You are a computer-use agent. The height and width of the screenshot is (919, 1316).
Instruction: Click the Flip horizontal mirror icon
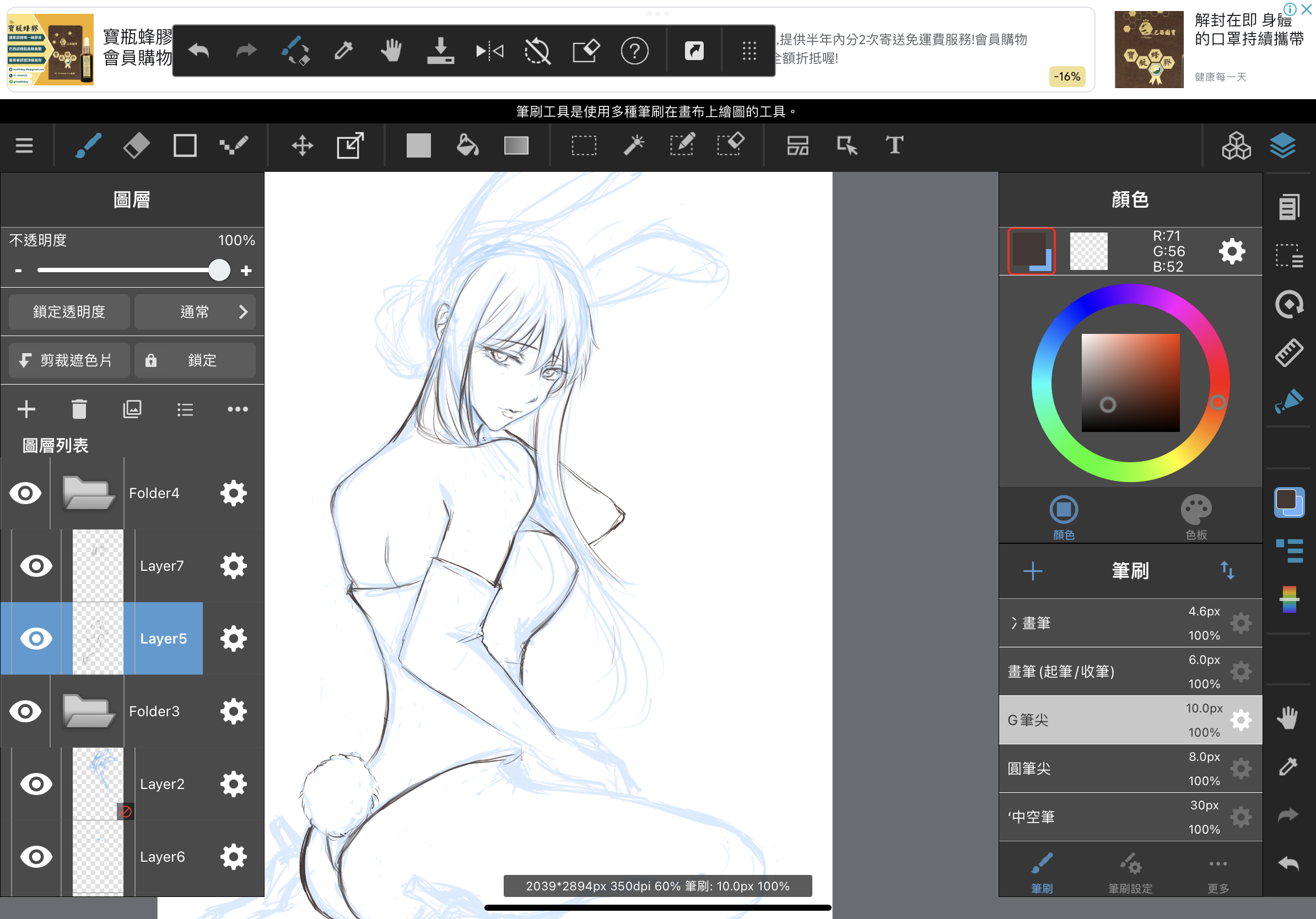click(x=489, y=51)
